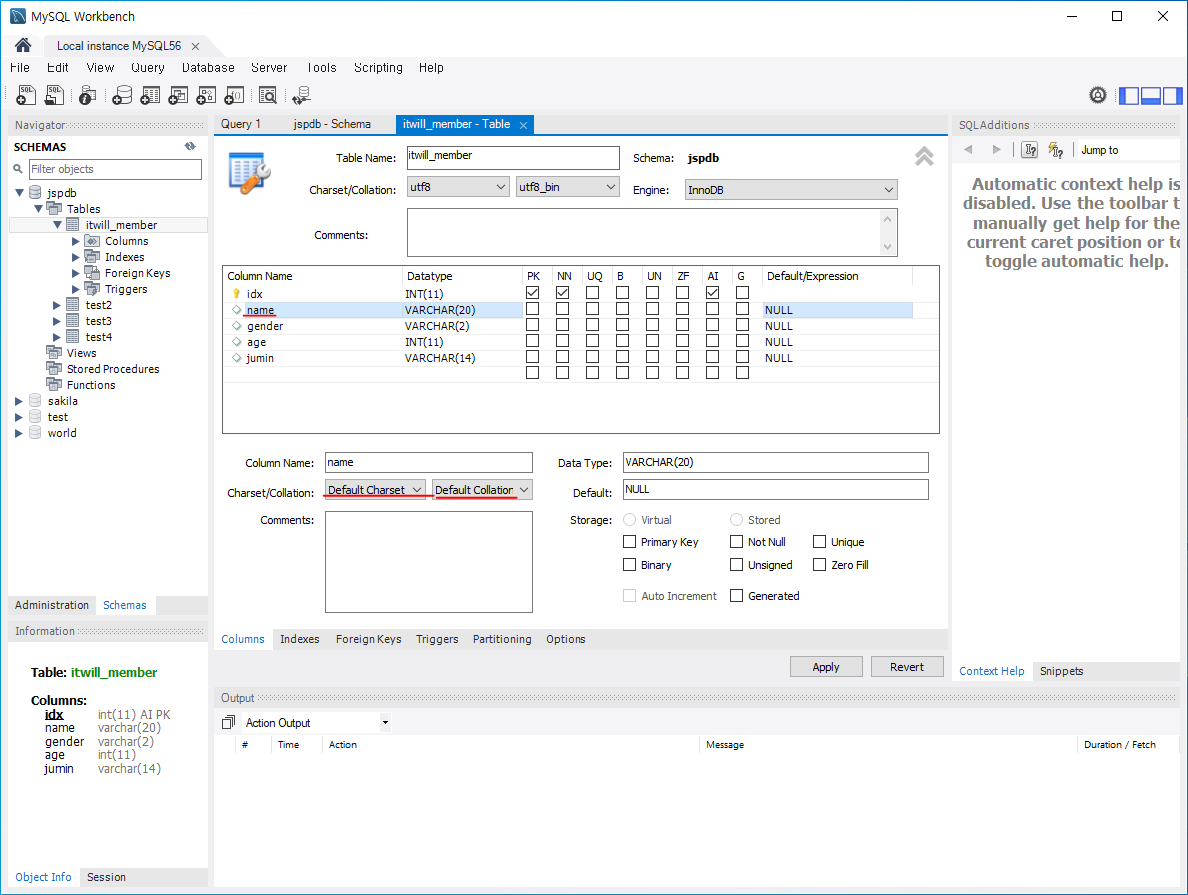This screenshot has width=1188, height=895.
Task: Open the utf8 table charset dropdown
Action: pyautogui.click(x=458, y=187)
